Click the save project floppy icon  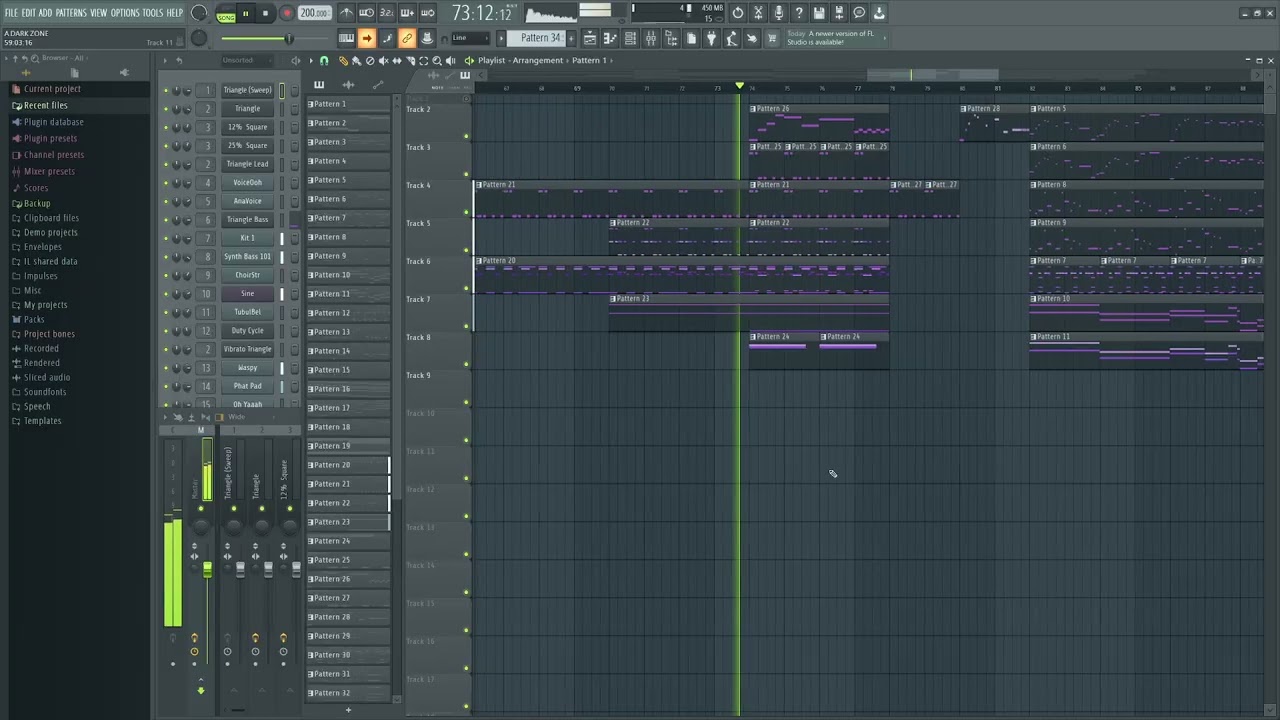pyautogui.click(x=818, y=13)
